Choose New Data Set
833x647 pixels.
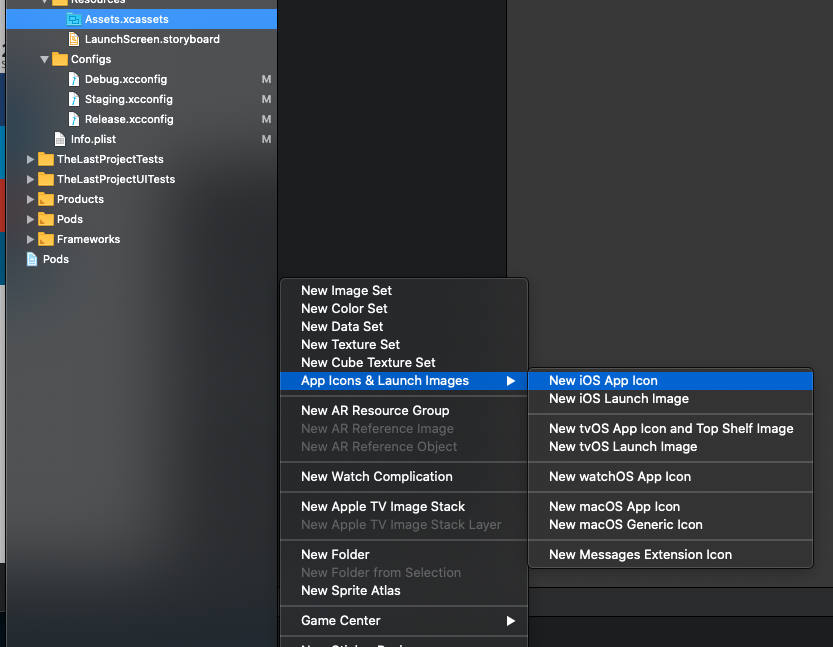click(404, 327)
